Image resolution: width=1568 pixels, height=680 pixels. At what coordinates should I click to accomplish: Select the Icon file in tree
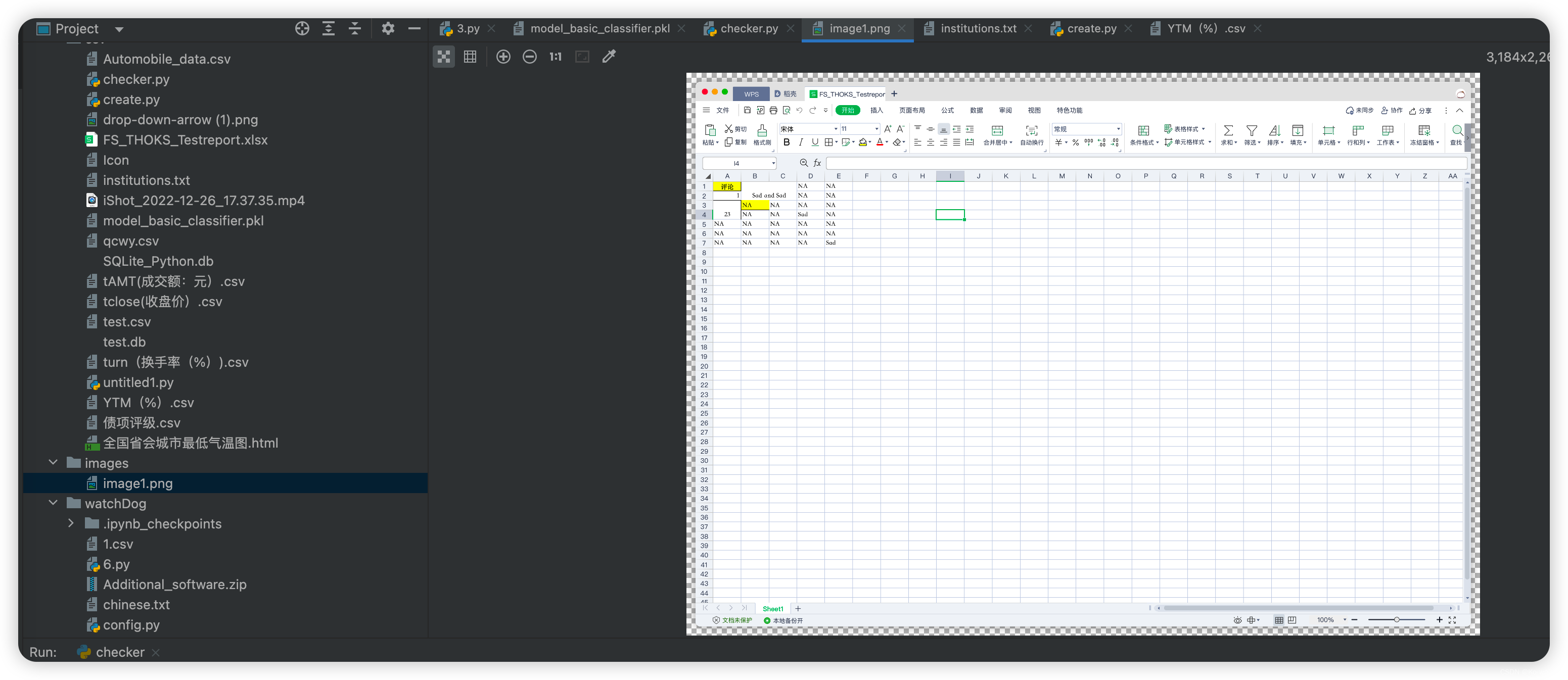pos(116,160)
